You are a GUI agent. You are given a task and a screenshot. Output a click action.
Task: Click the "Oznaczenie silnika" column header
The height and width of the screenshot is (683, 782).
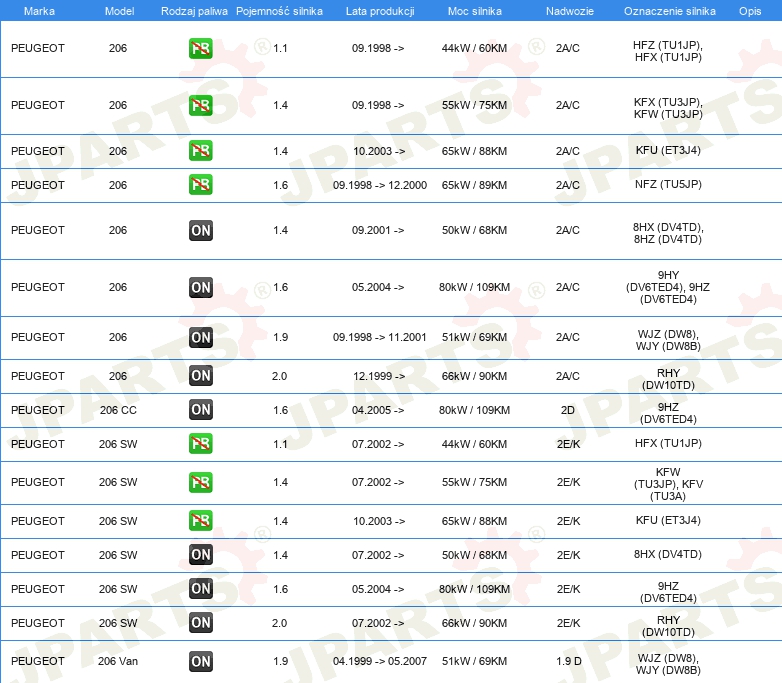(x=669, y=10)
